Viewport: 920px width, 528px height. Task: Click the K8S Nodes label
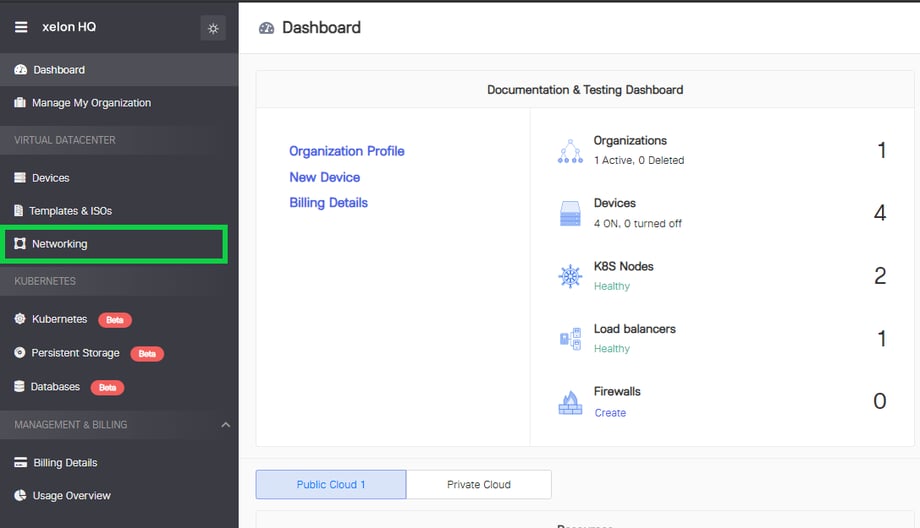[624, 266]
